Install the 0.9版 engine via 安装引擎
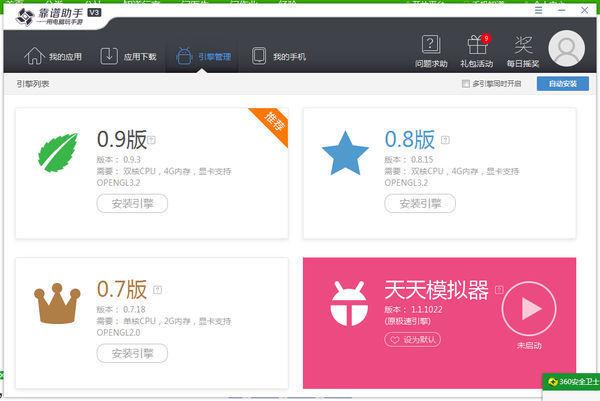The image size is (600, 401). point(132,203)
